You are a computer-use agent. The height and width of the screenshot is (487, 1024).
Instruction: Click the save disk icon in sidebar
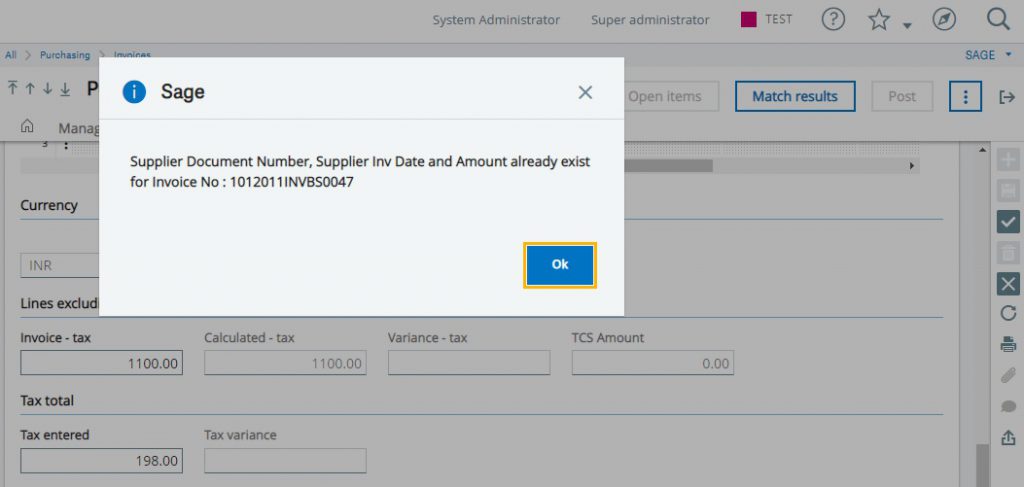point(1008,191)
